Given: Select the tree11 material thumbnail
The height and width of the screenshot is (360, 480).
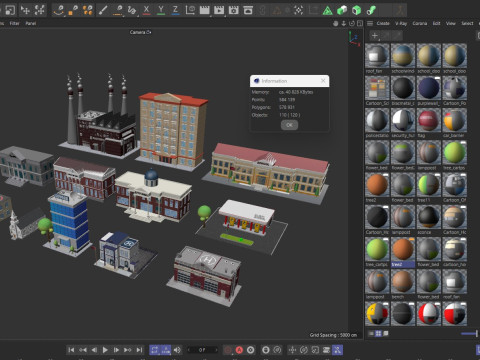Looking at the screenshot, I should point(429,184).
